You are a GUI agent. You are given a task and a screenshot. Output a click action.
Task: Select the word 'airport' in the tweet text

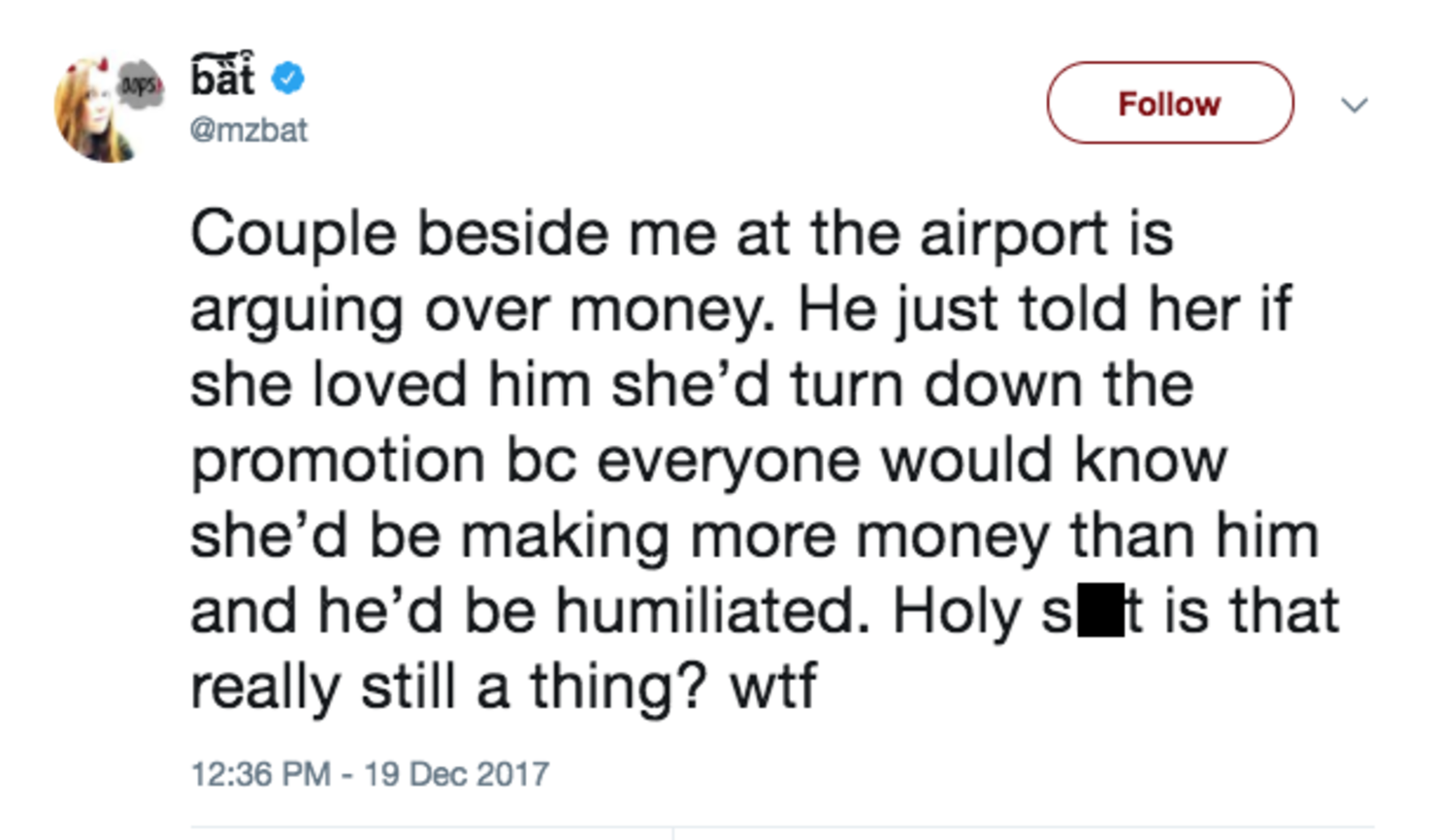tap(1013, 237)
